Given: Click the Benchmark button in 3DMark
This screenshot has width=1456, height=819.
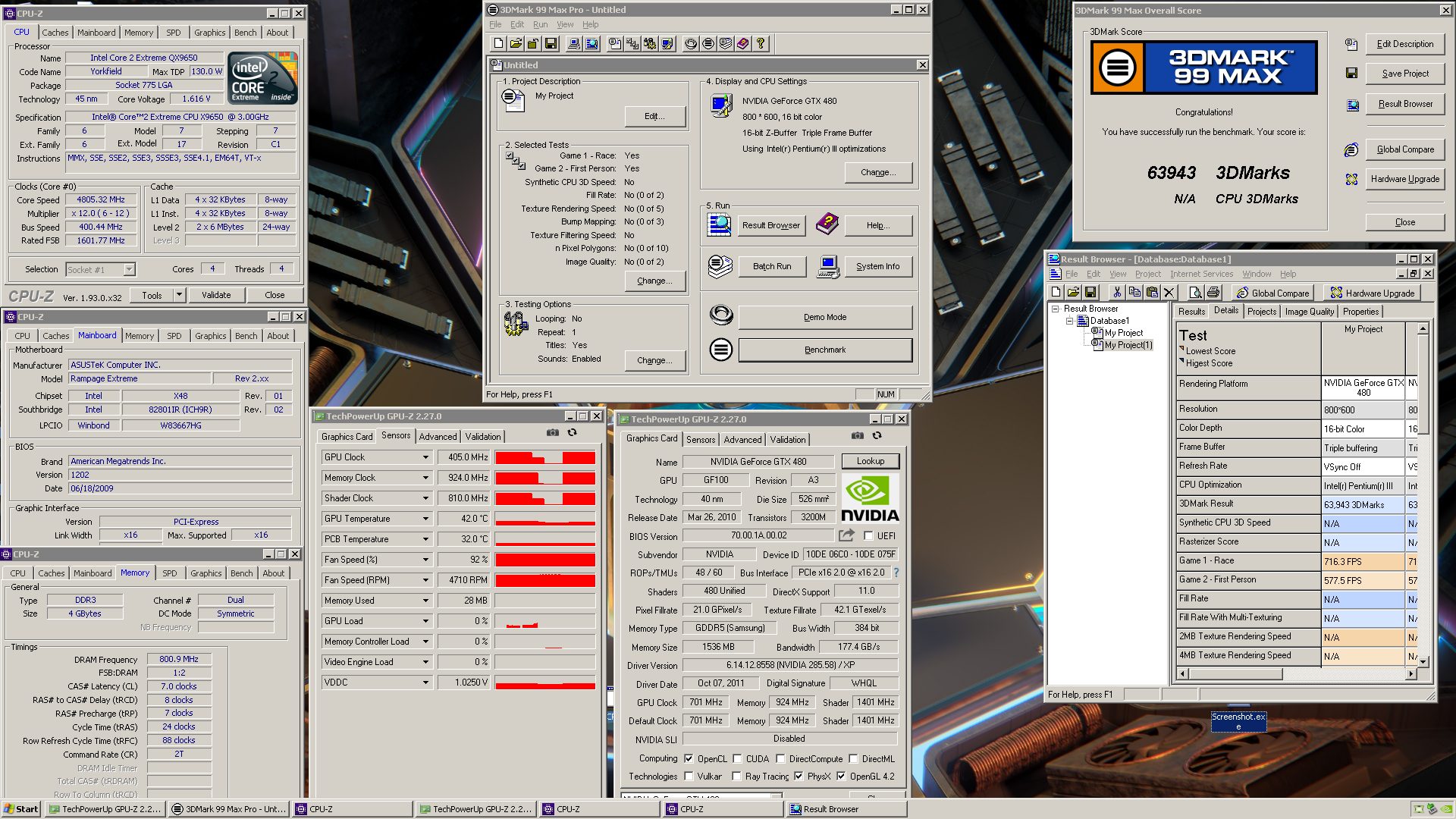Looking at the screenshot, I should click(x=825, y=350).
